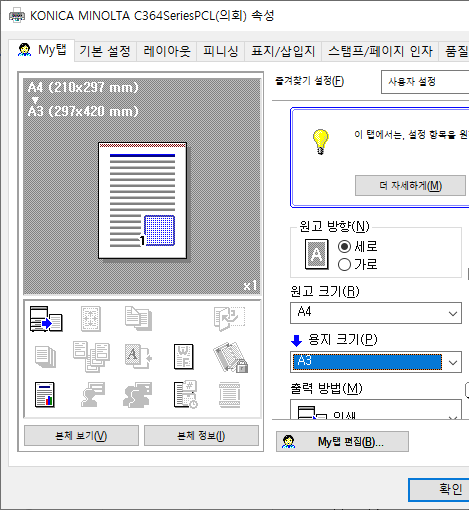469x510 pixels.
Task: Click the W/F watermark page icon
Action: [x=184, y=357]
